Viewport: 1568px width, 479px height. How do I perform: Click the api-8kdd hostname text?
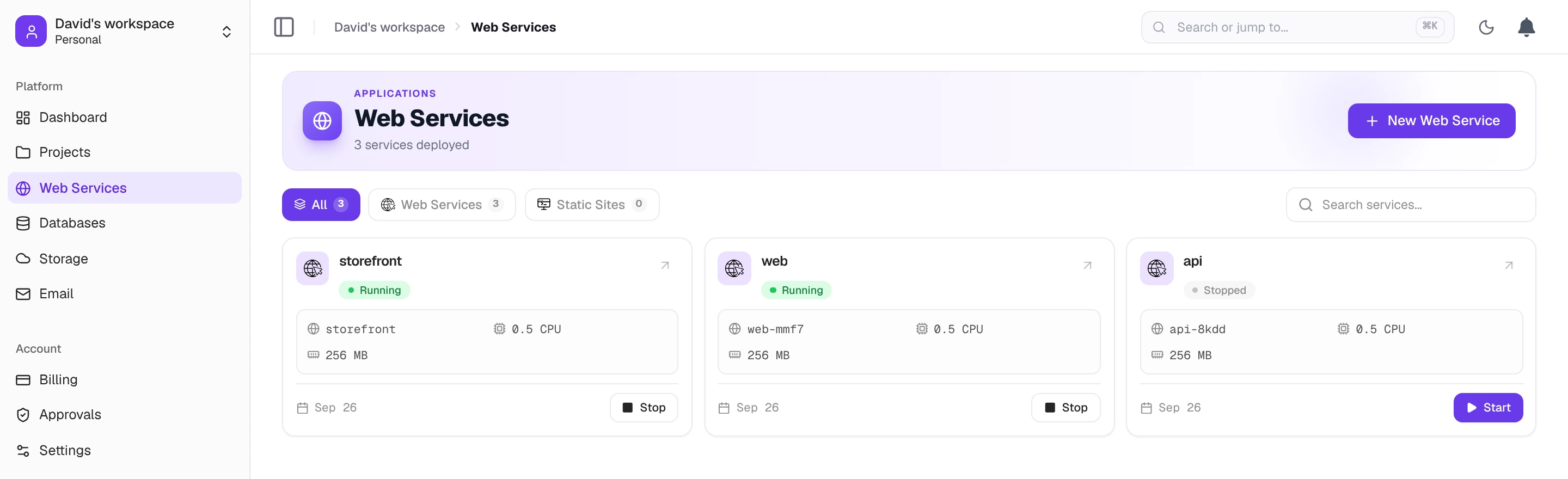(1197, 329)
